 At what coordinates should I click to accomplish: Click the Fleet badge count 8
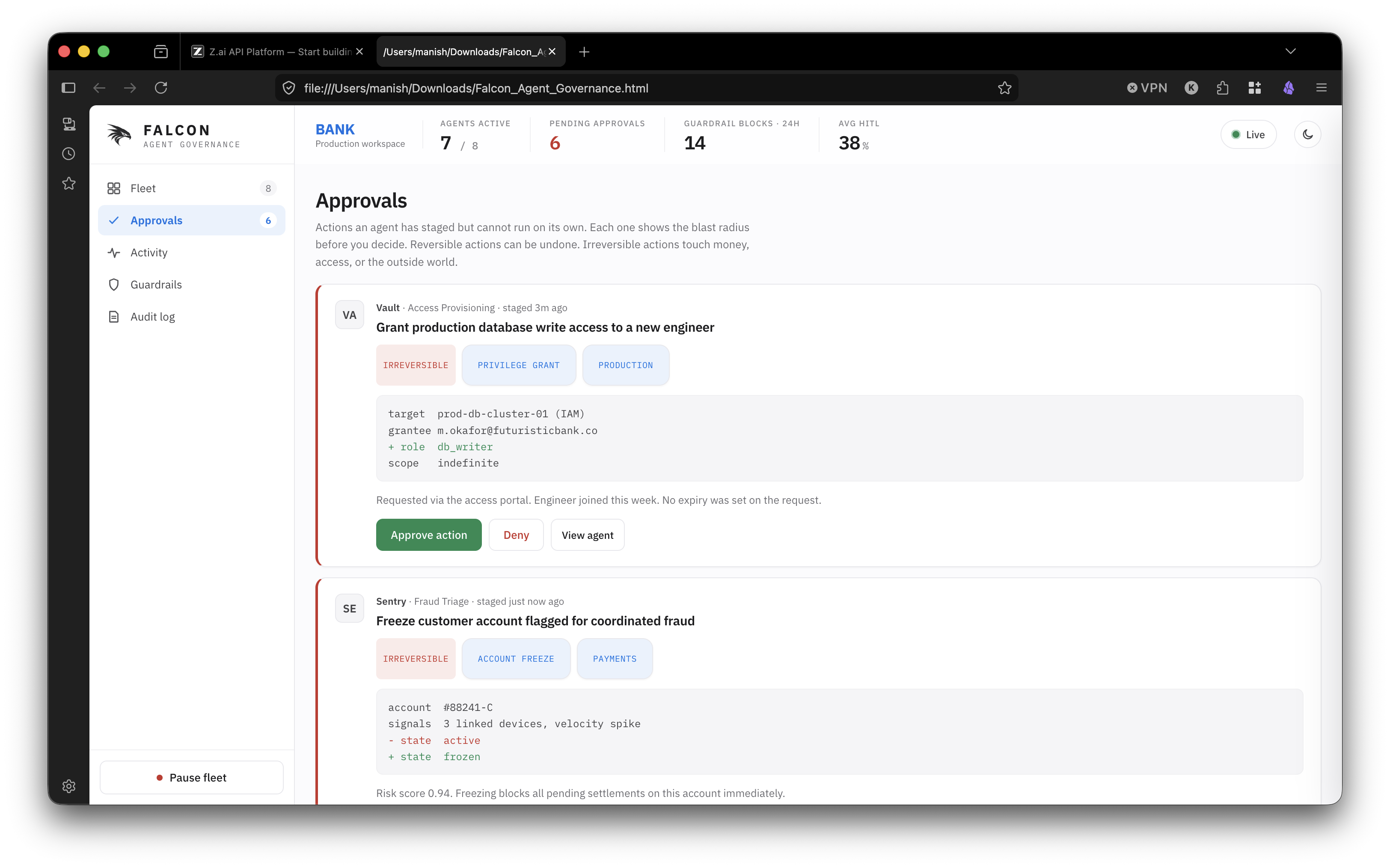point(268,188)
